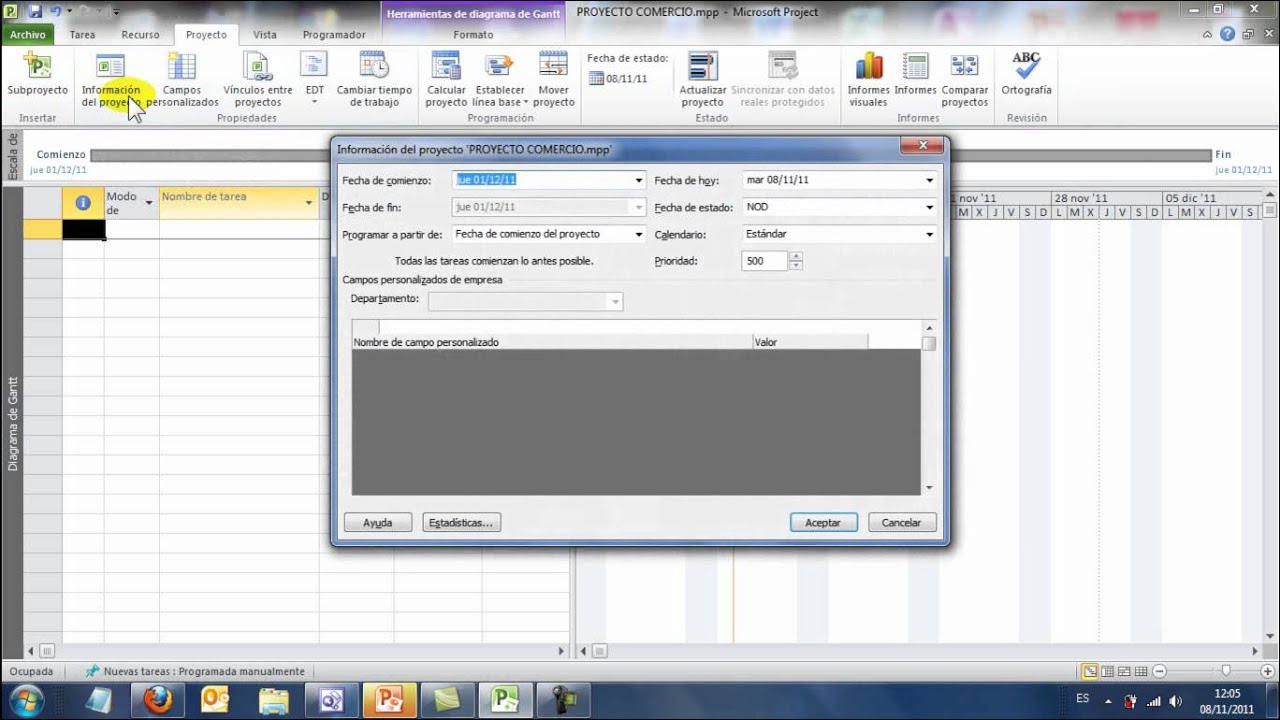Click the Valor column header
This screenshot has height=720, width=1280.
coord(810,342)
